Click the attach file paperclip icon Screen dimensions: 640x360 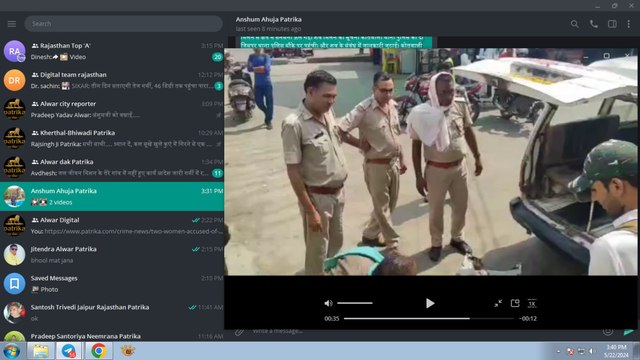(239, 331)
